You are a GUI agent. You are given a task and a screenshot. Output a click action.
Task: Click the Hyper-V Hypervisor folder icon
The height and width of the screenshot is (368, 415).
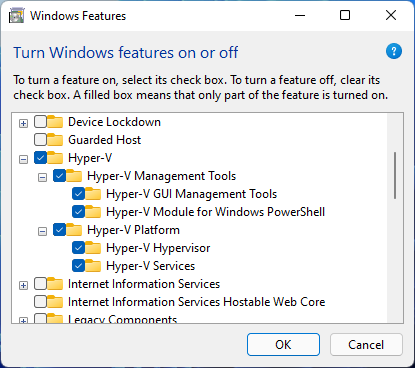click(x=93, y=248)
